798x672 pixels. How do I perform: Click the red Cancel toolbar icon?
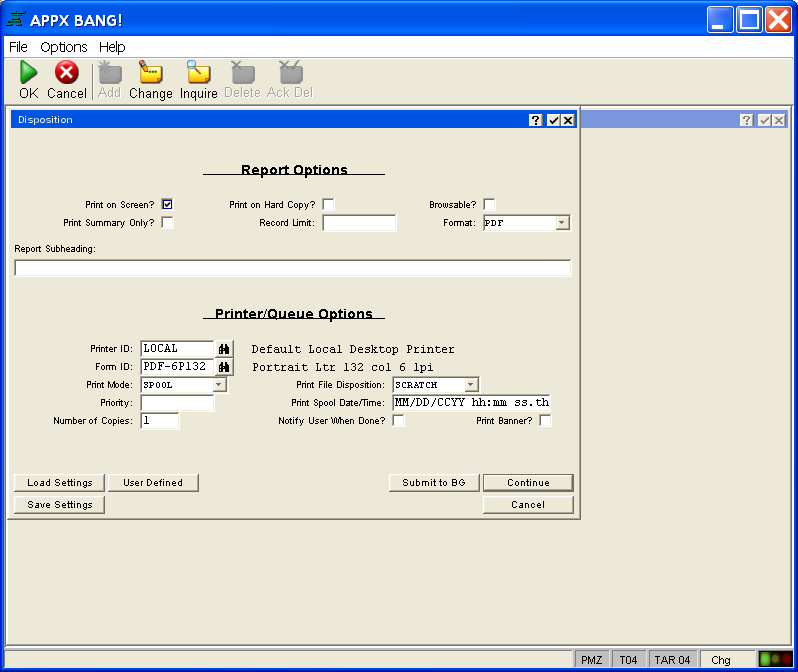point(66,73)
